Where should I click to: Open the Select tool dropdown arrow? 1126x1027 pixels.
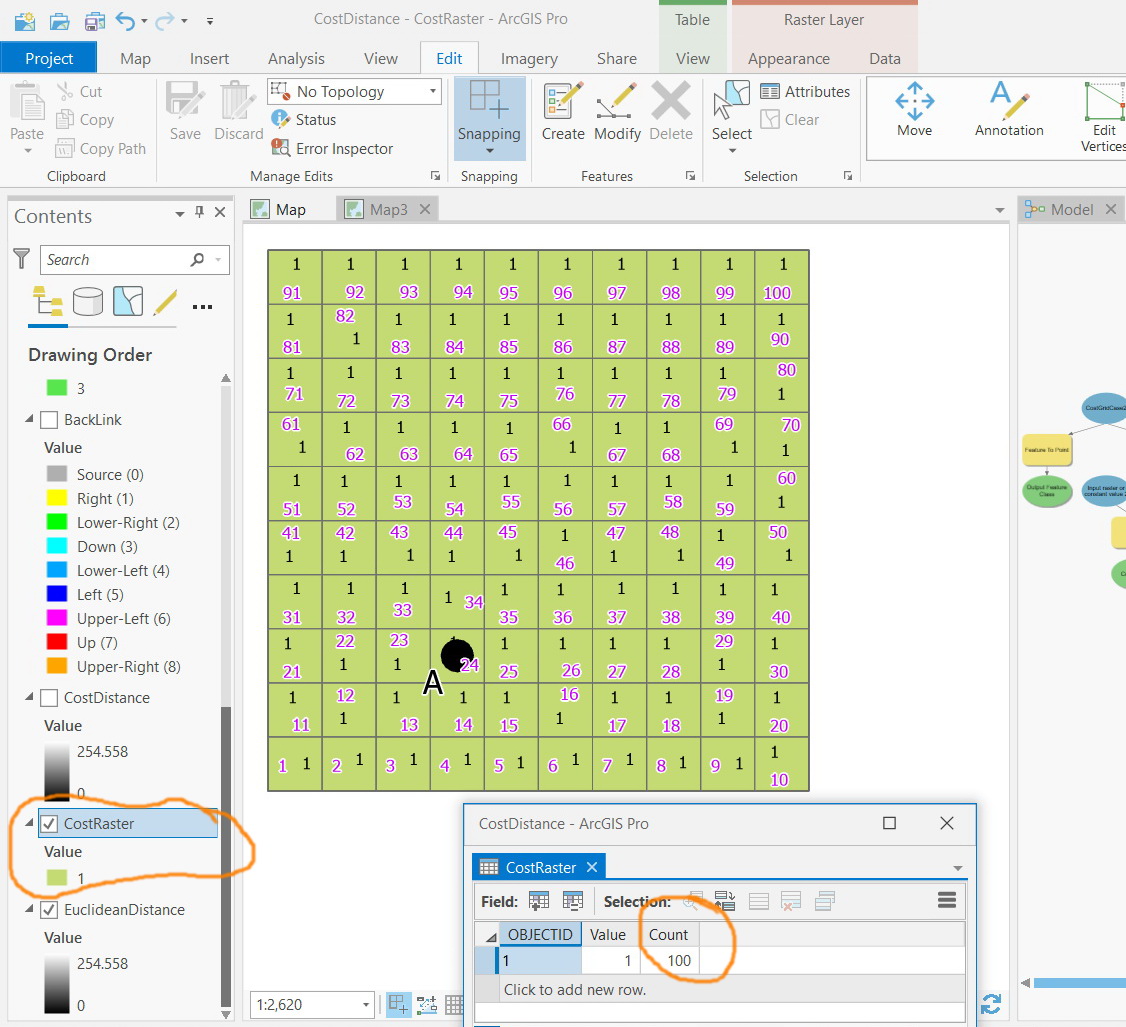(x=732, y=151)
